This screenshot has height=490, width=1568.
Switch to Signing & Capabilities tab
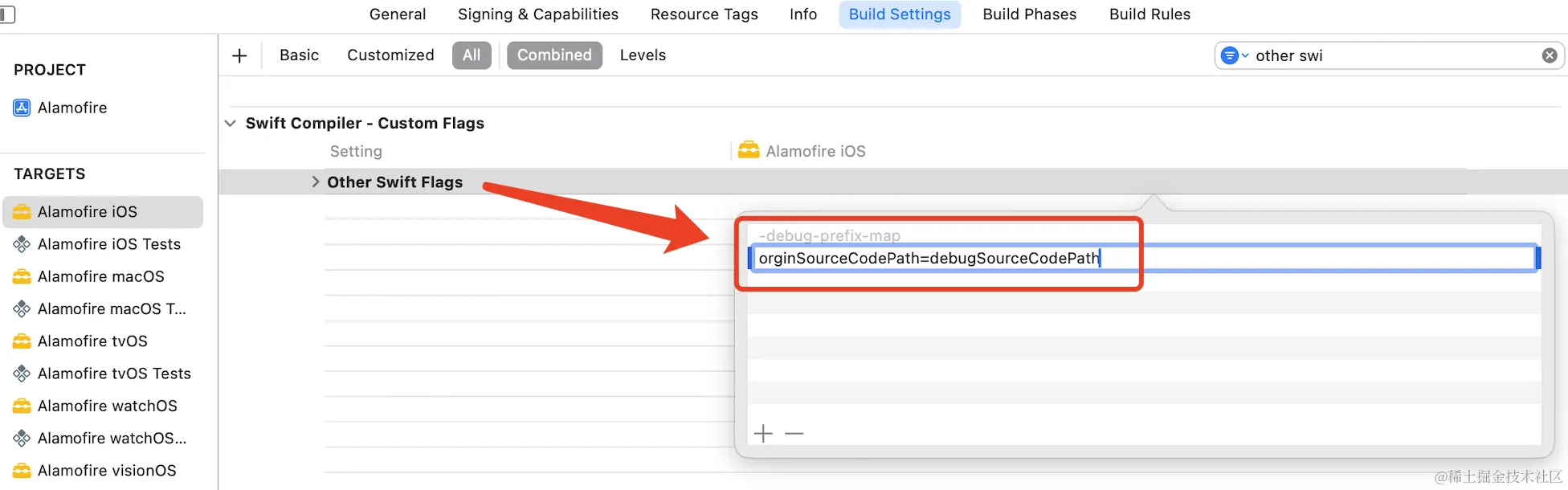[x=538, y=14]
